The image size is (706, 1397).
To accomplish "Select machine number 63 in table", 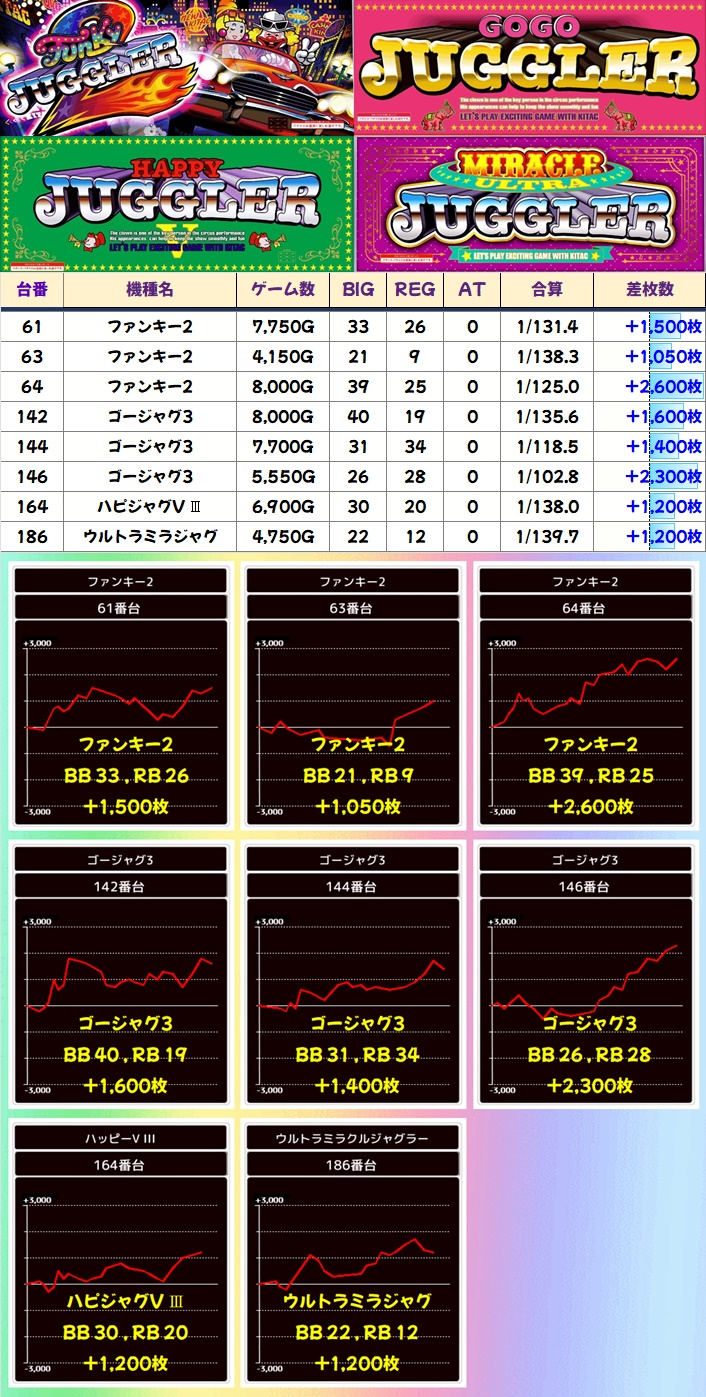I will click(32, 356).
